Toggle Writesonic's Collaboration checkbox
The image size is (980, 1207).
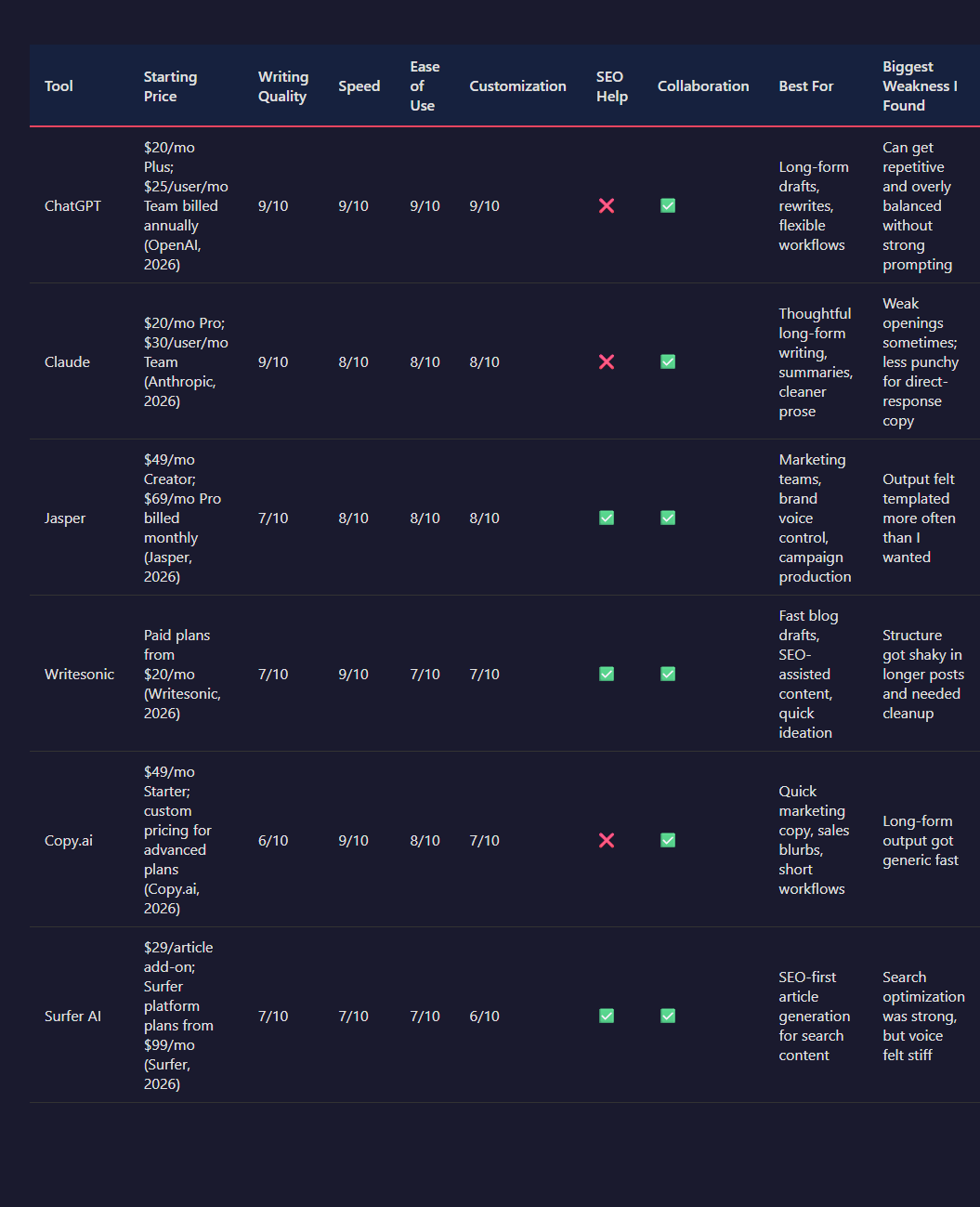[668, 674]
